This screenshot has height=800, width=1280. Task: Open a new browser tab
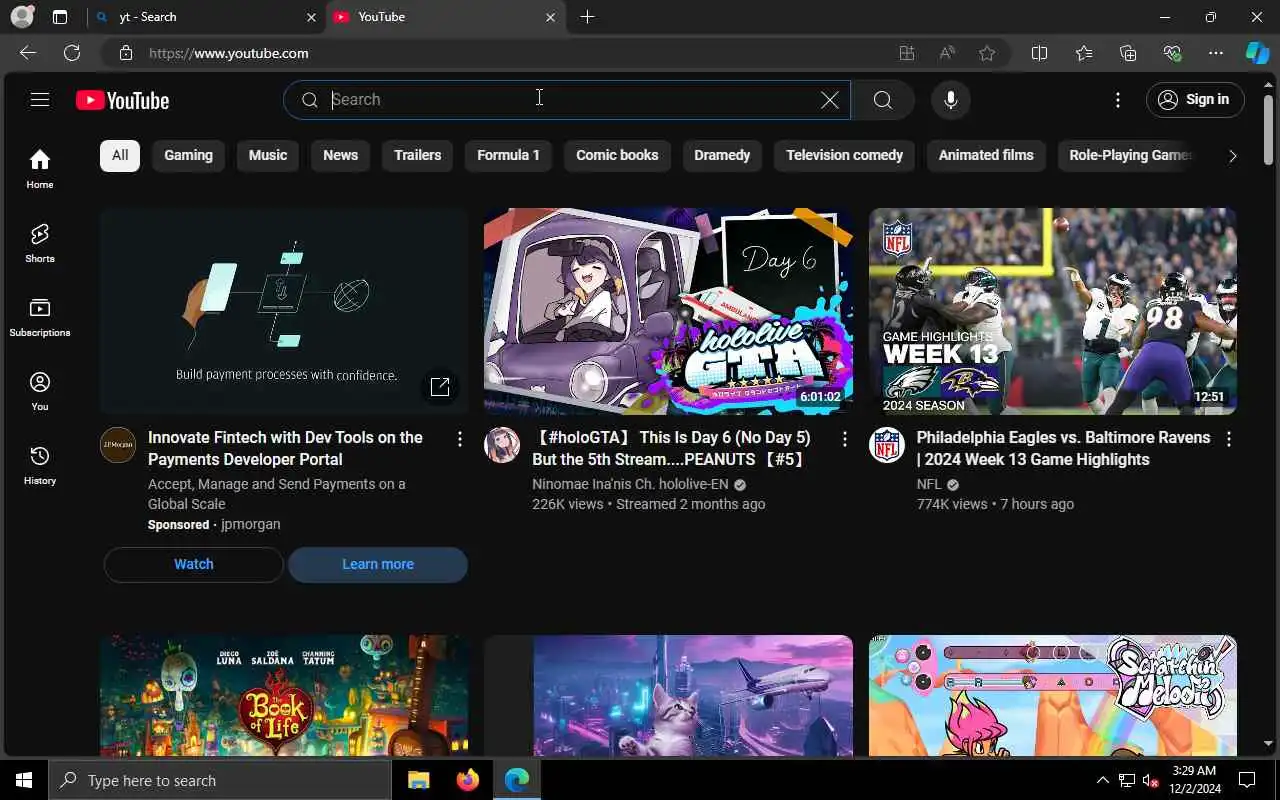[587, 17]
